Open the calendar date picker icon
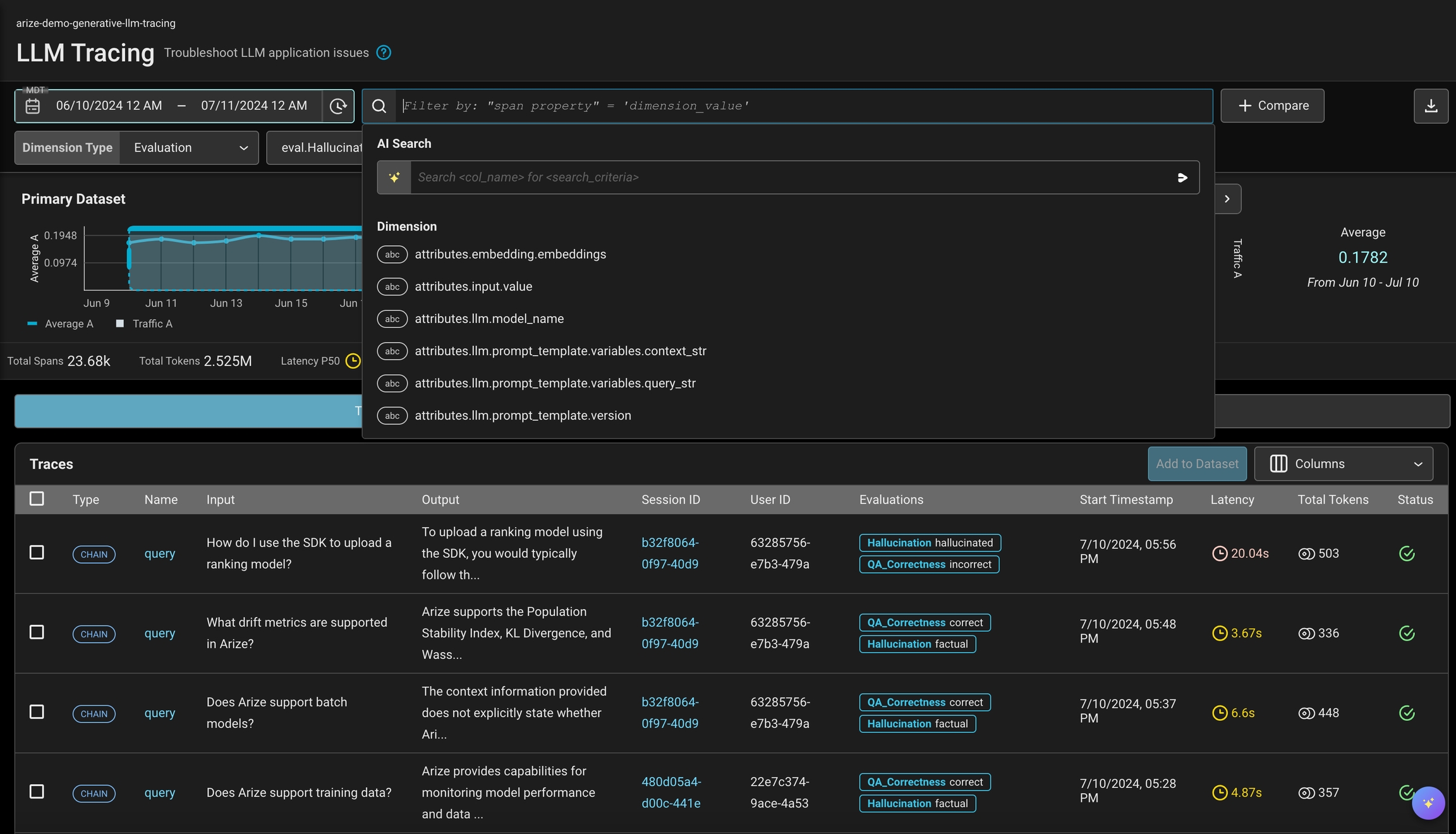This screenshot has height=834, width=1456. [33, 106]
